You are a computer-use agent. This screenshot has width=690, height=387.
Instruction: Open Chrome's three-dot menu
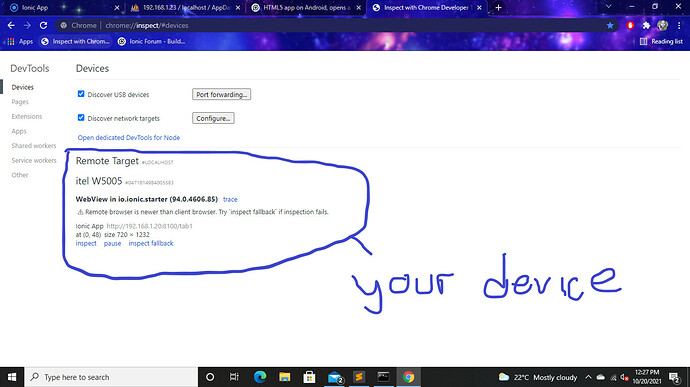pos(679,26)
